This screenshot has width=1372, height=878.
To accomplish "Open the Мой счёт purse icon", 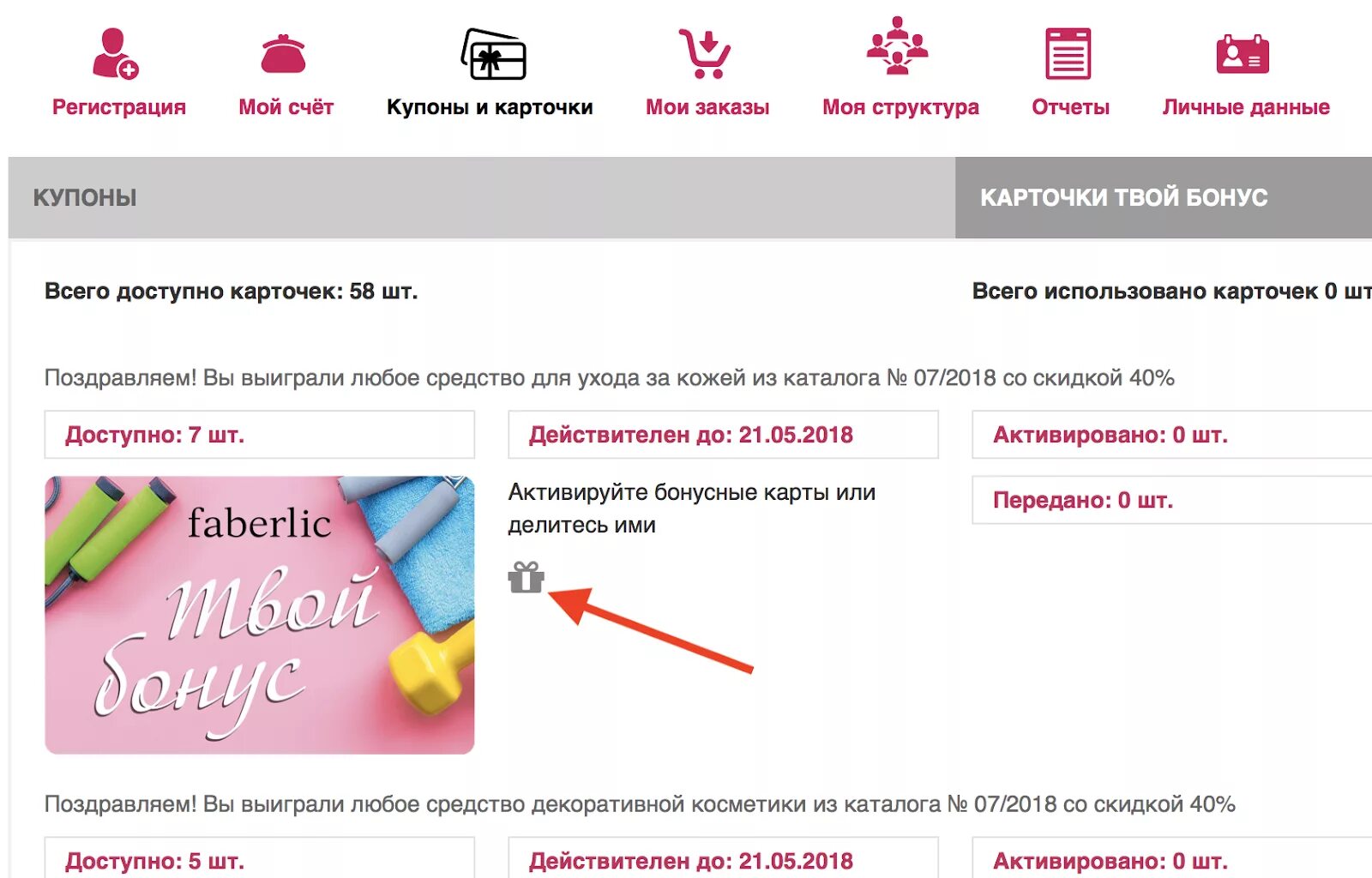I will pyautogui.click(x=284, y=54).
